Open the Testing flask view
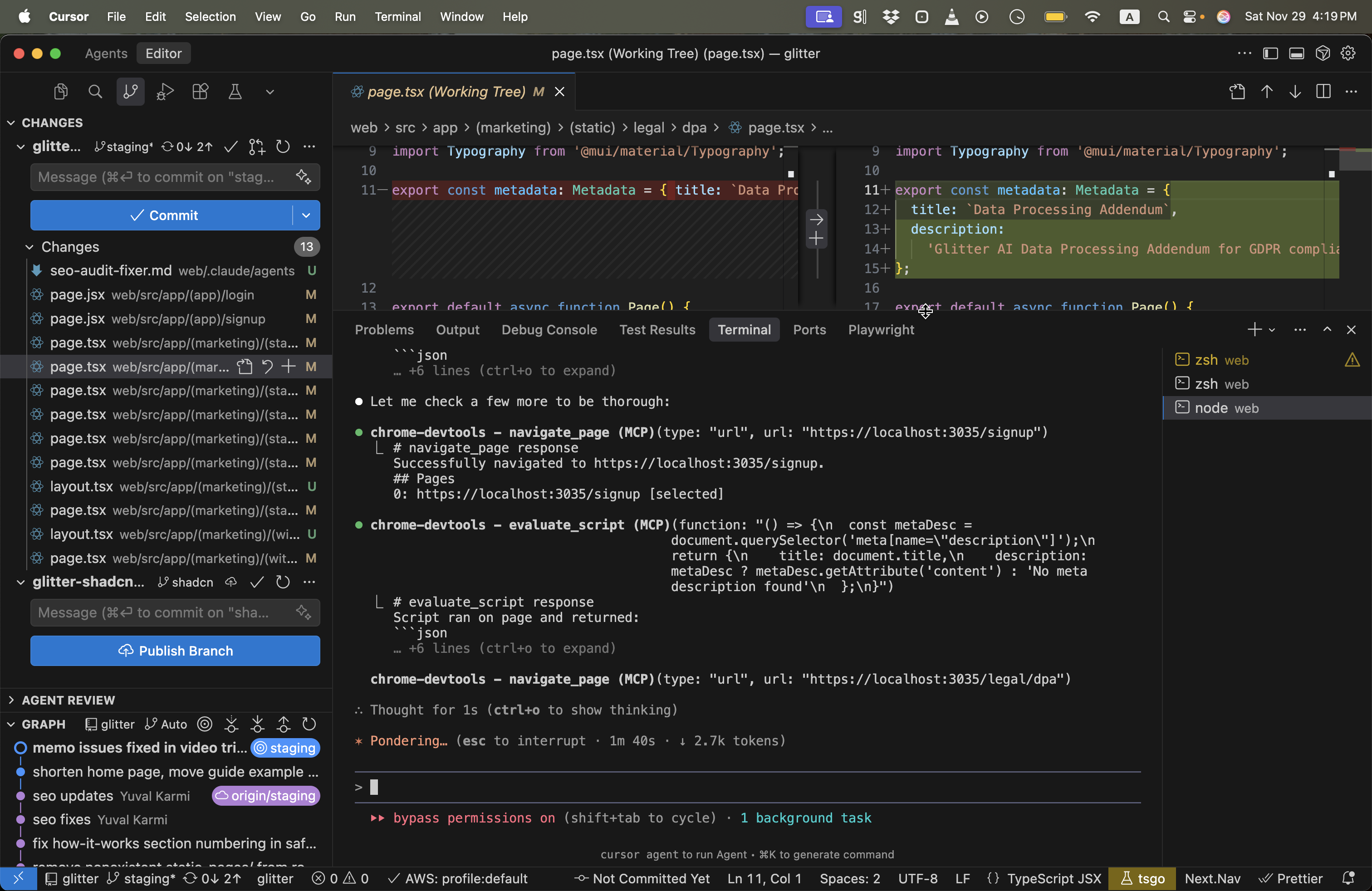The width and height of the screenshot is (1372, 891). (235, 92)
